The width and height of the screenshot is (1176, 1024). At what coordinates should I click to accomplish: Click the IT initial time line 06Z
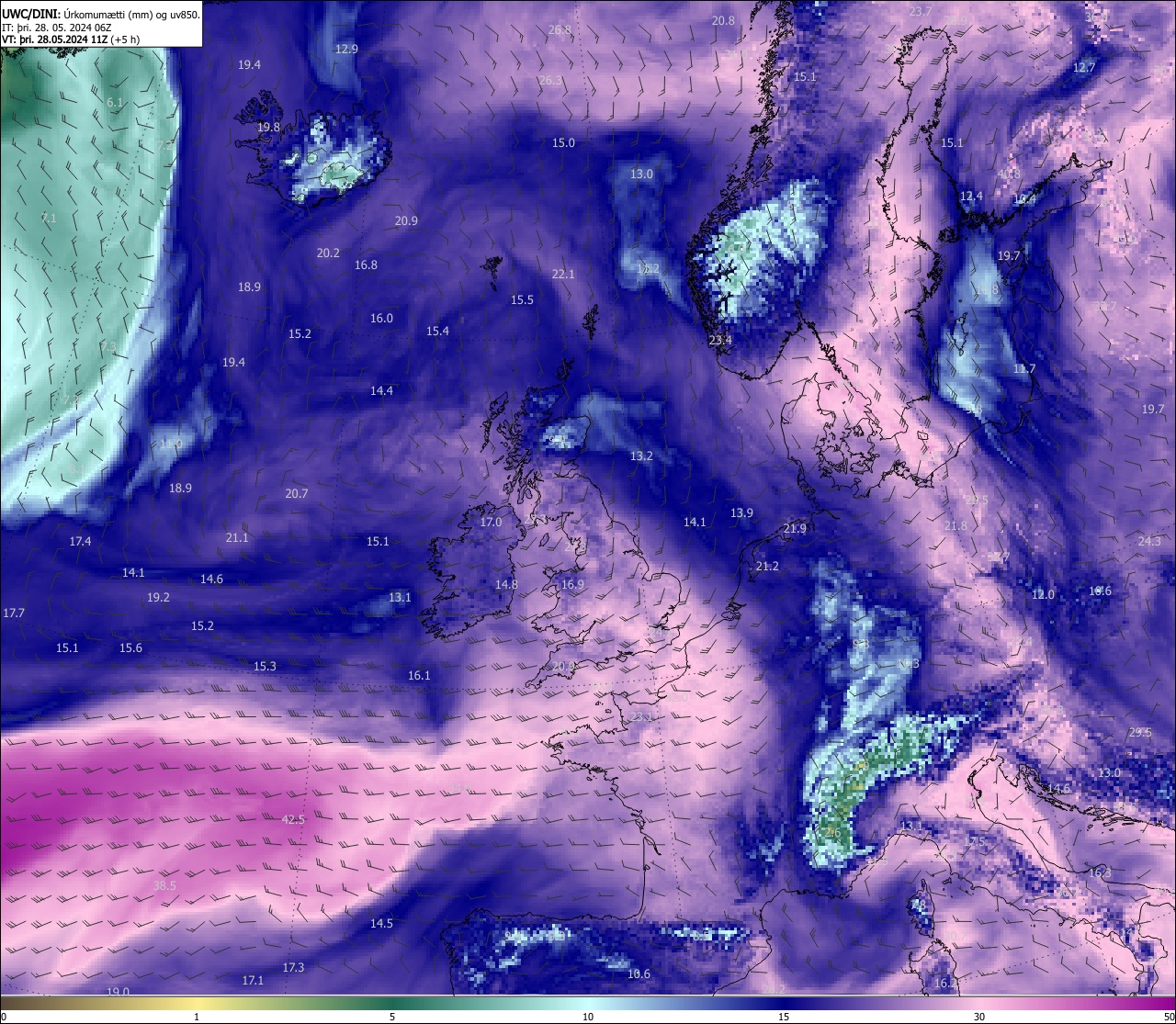point(58,28)
